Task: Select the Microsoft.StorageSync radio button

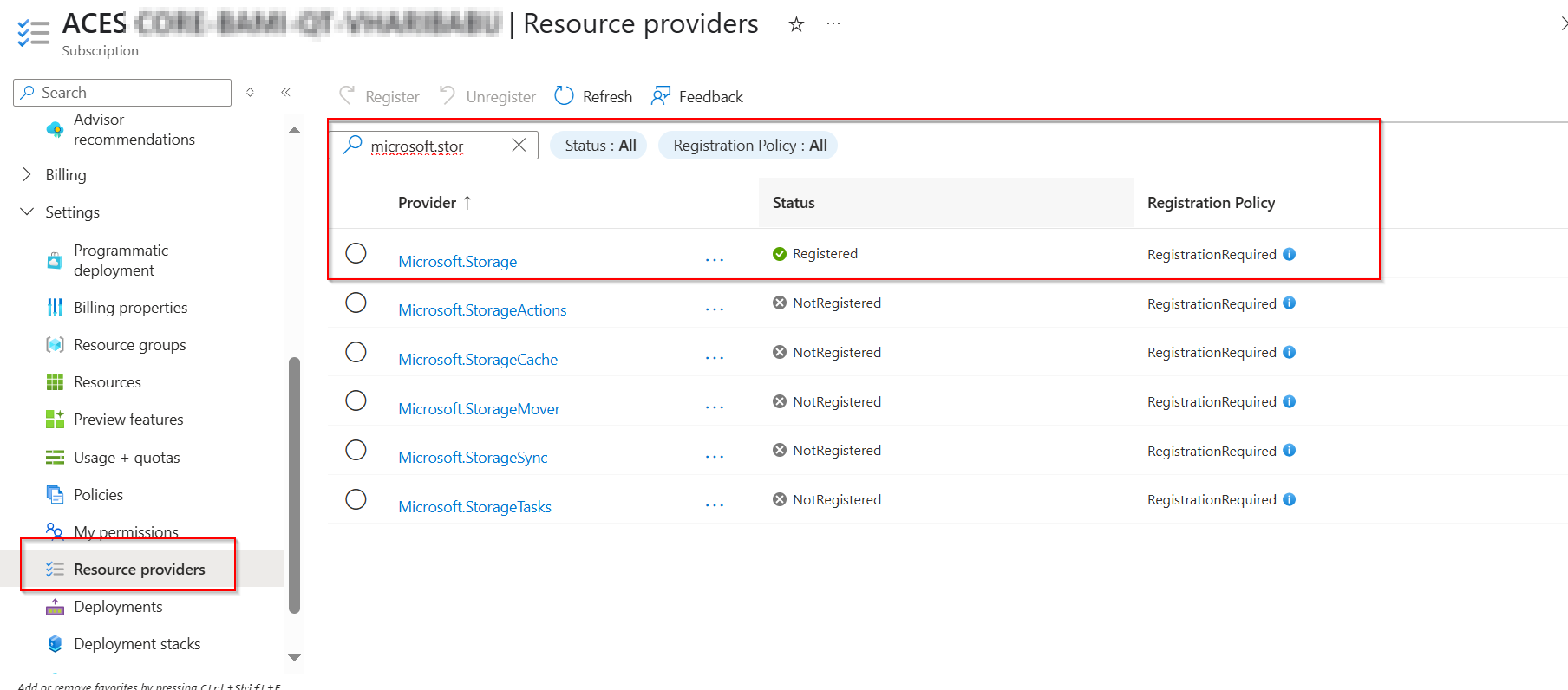Action: point(356,450)
